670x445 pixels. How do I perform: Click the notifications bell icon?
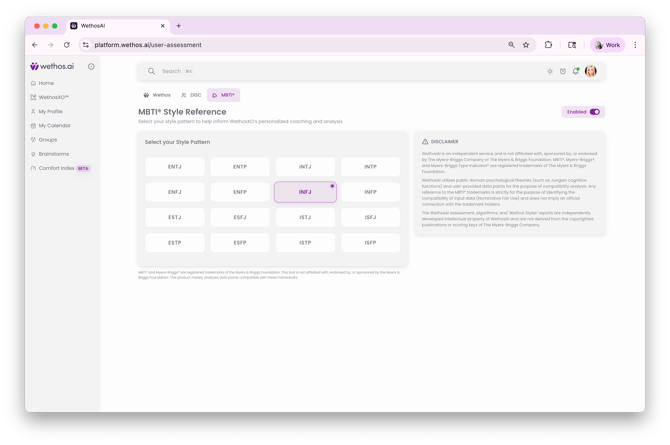576,71
